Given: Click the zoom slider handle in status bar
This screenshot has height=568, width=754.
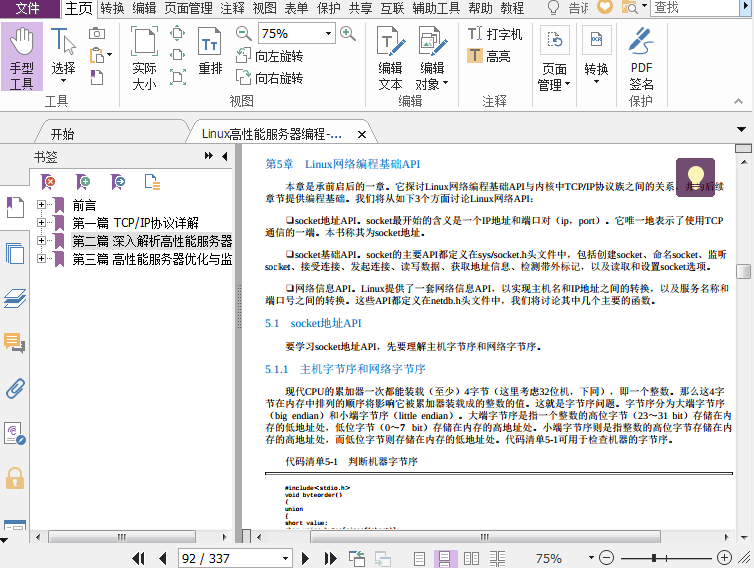Looking at the screenshot, I should (x=654, y=558).
